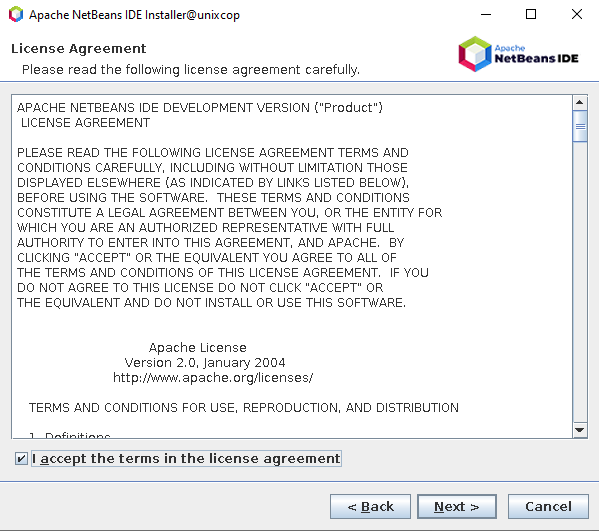Click the 'I accept the terms' label

[186, 458]
